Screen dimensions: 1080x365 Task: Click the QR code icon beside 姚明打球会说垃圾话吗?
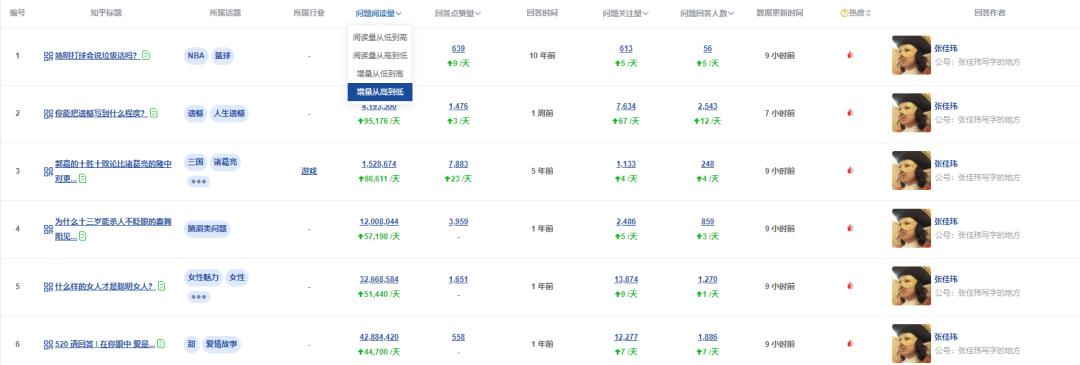(48, 56)
